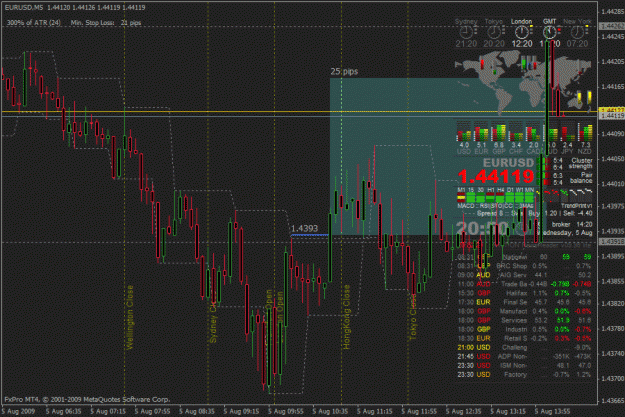The image size is (625, 417).
Task: Click the '5 Aug 09:55' time axis label
Action: [x=285, y=411]
